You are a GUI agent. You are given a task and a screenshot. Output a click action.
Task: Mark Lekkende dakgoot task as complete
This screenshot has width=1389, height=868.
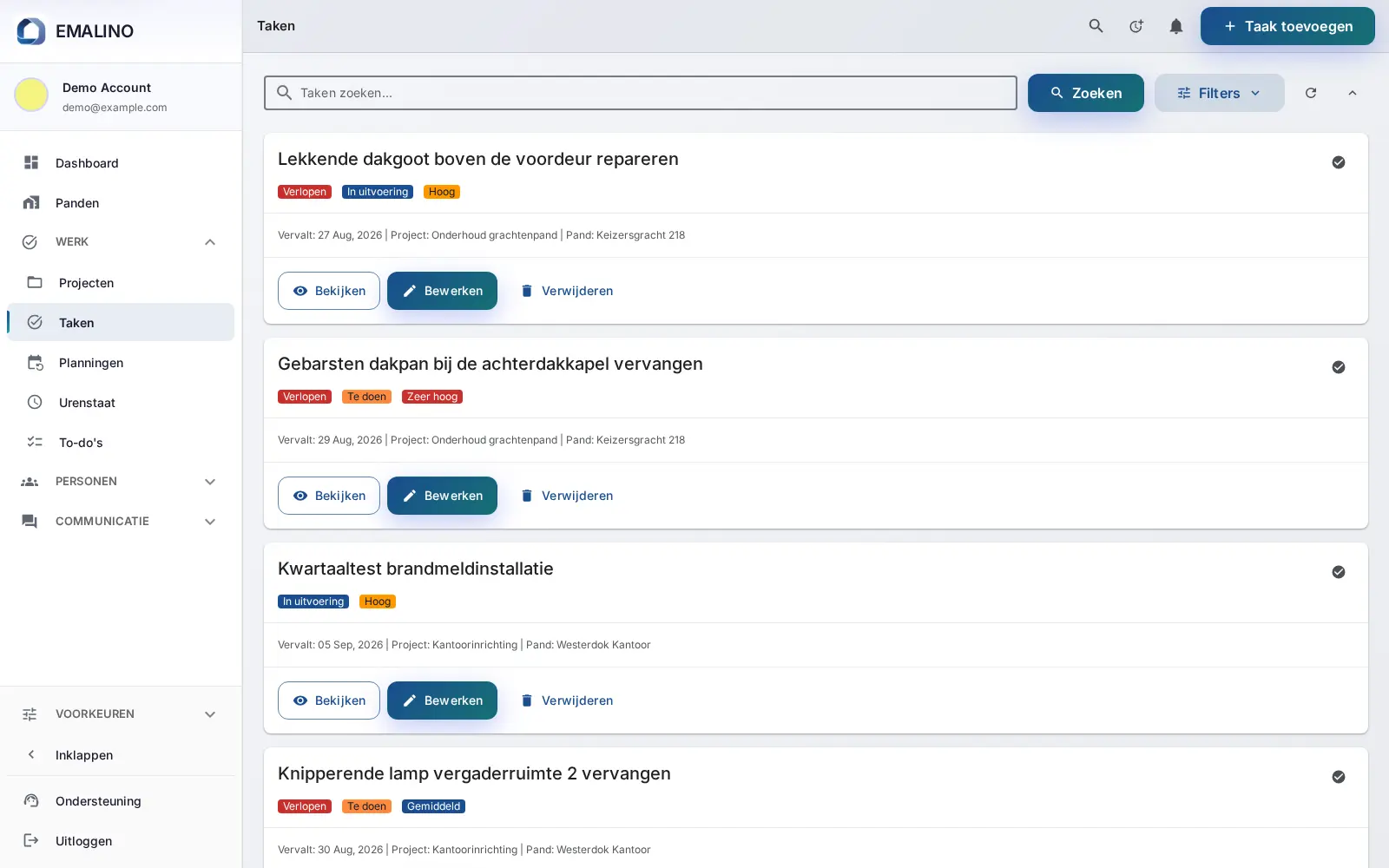1339,162
